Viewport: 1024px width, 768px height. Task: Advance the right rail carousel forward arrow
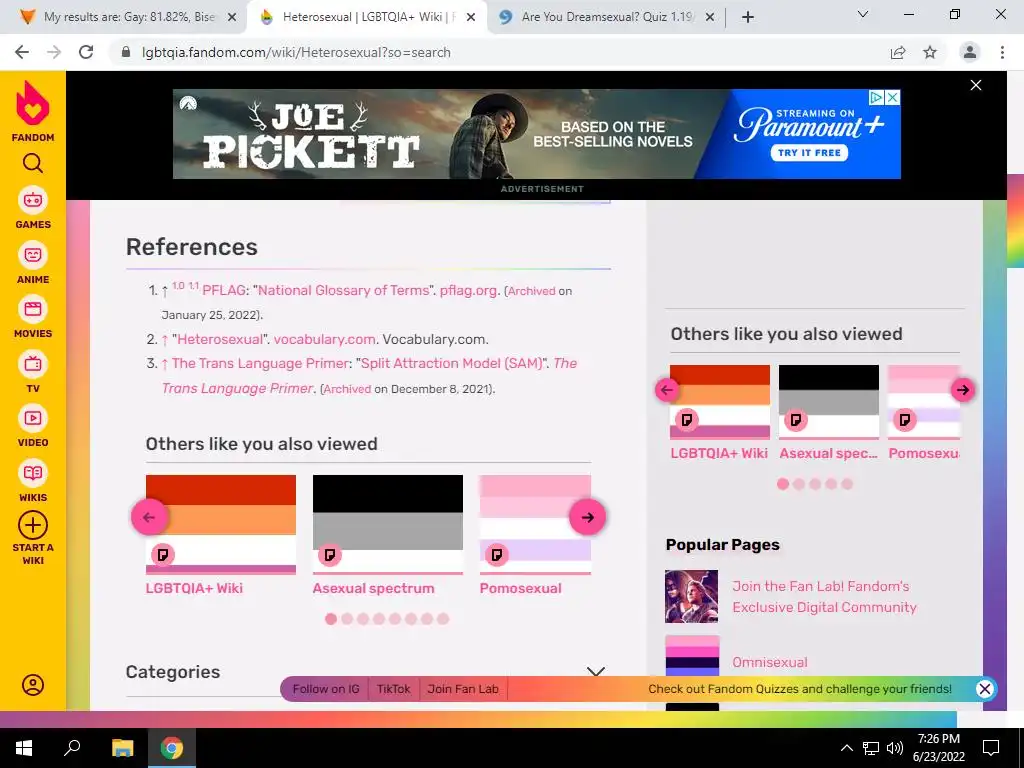tap(963, 390)
